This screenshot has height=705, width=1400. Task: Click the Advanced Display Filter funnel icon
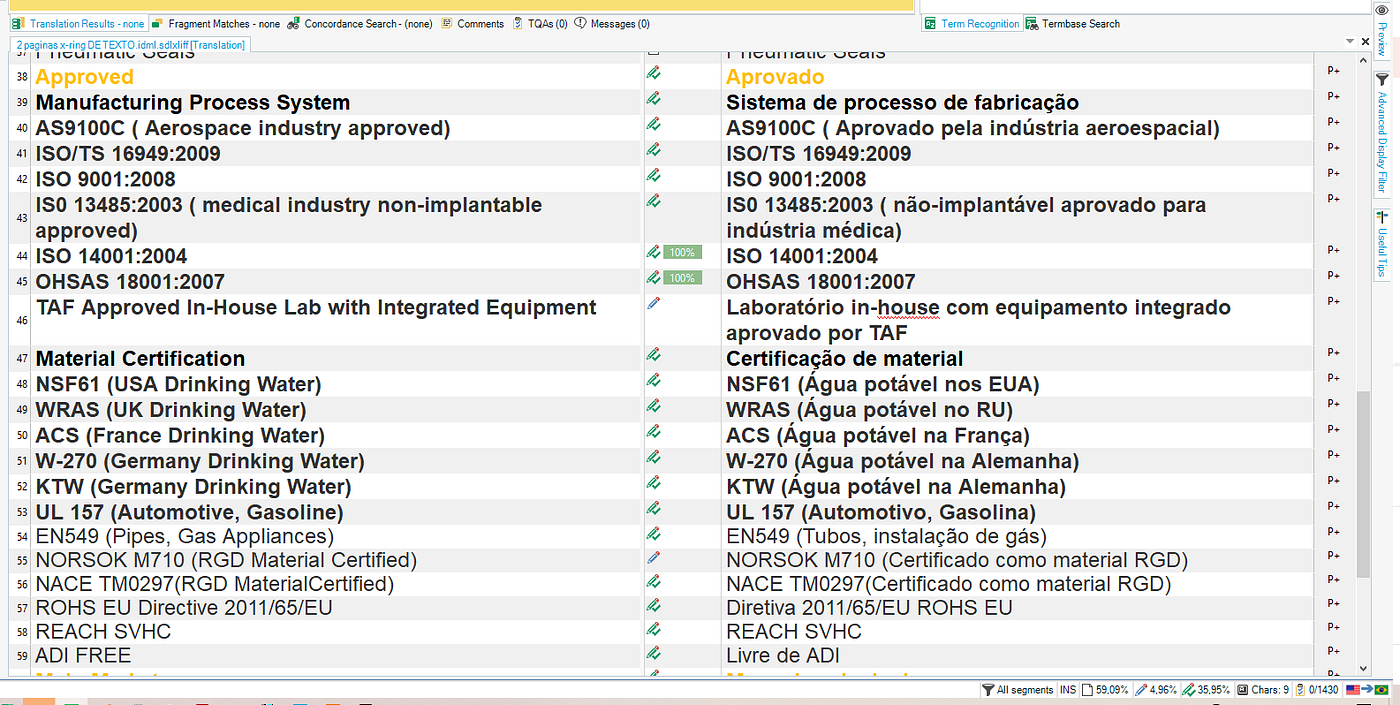tap(1382, 79)
